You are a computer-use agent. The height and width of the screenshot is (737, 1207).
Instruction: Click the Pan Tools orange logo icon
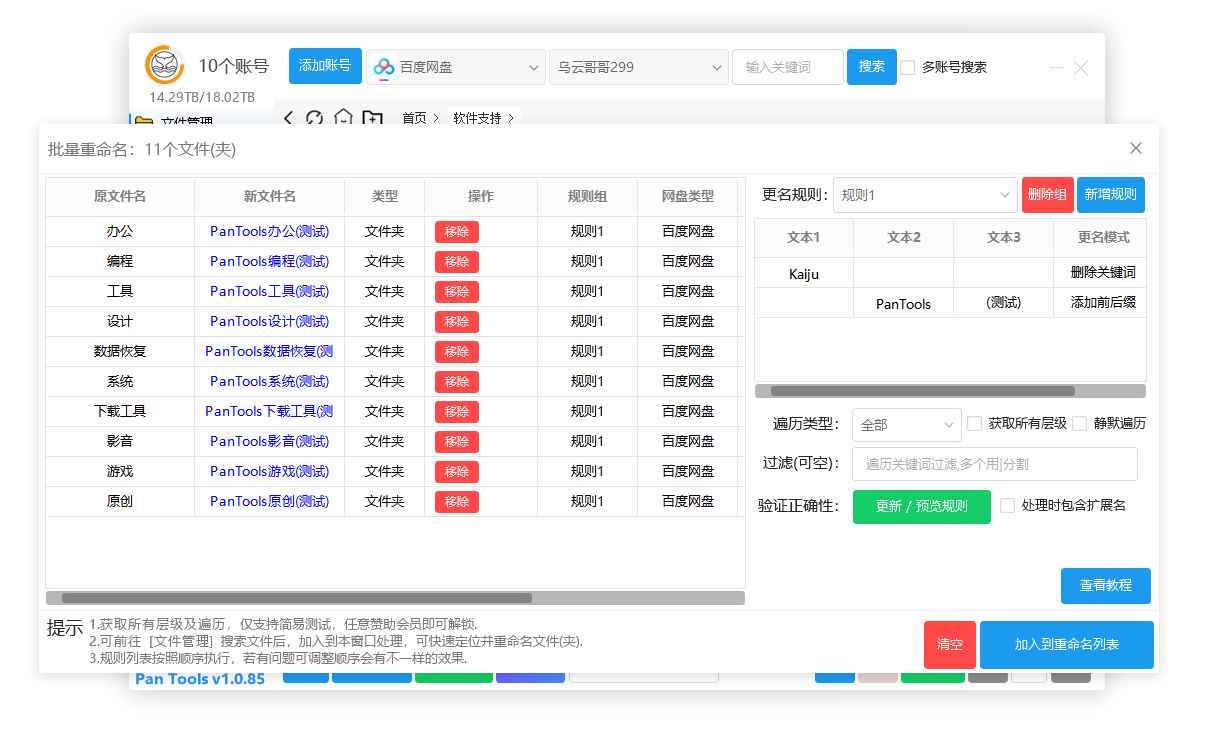tap(164, 64)
